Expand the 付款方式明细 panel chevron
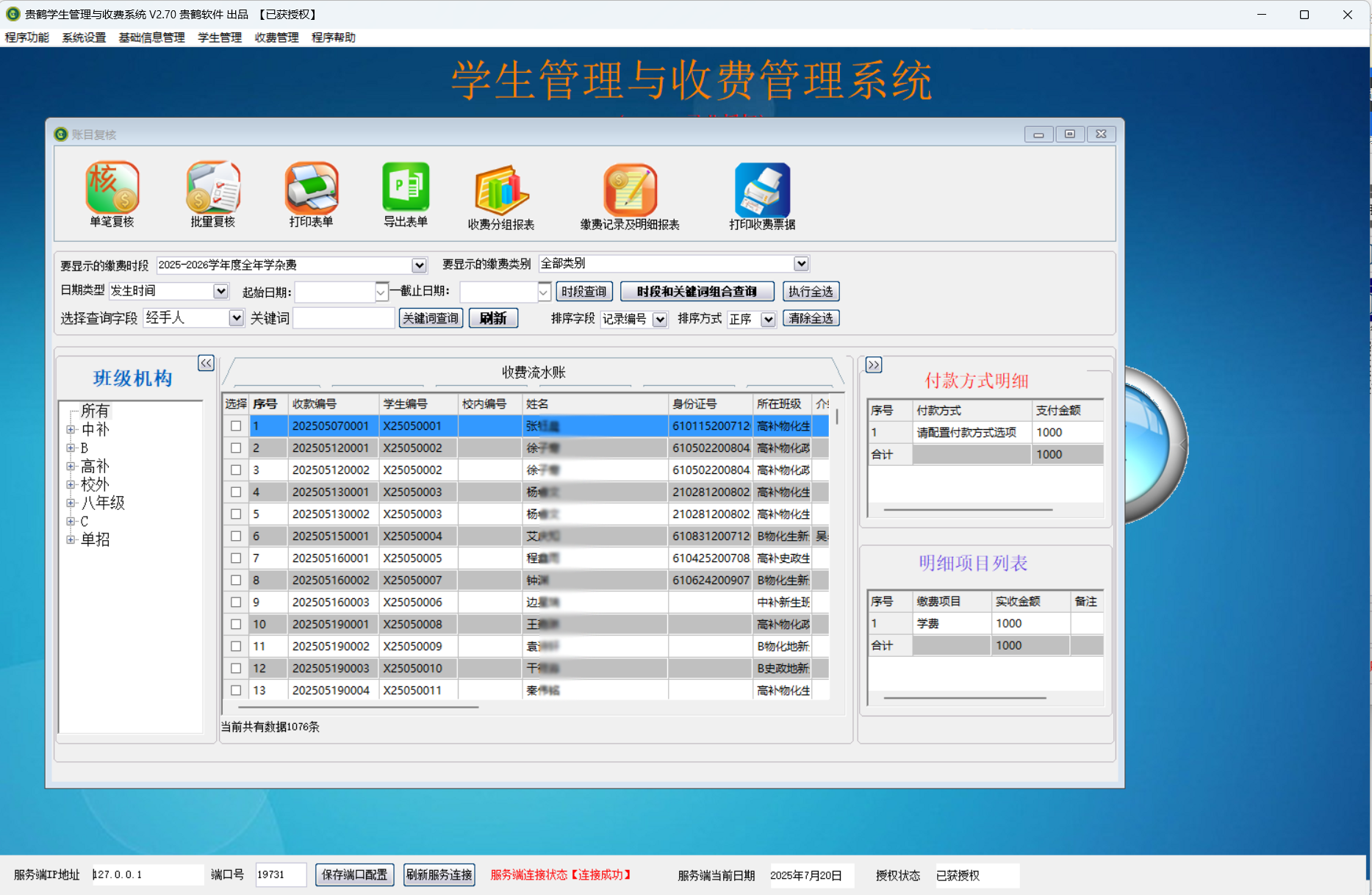The image size is (1372, 895). pyautogui.click(x=873, y=364)
